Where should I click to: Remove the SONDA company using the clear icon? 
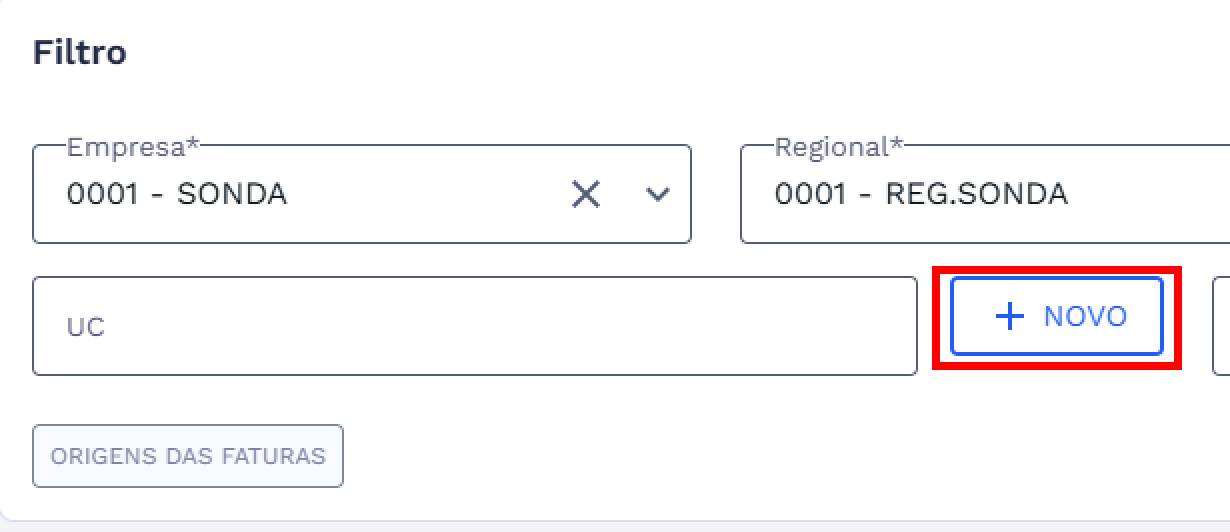click(585, 194)
